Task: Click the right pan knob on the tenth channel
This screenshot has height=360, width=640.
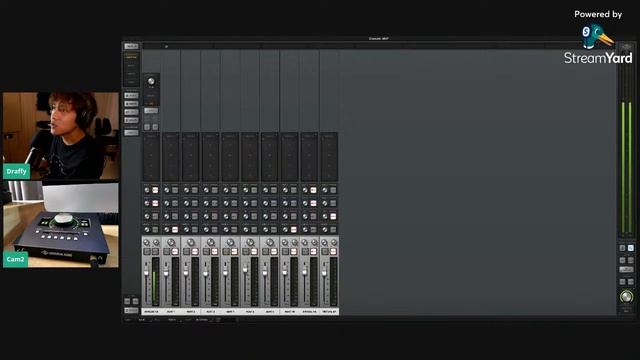Action: click(334, 243)
